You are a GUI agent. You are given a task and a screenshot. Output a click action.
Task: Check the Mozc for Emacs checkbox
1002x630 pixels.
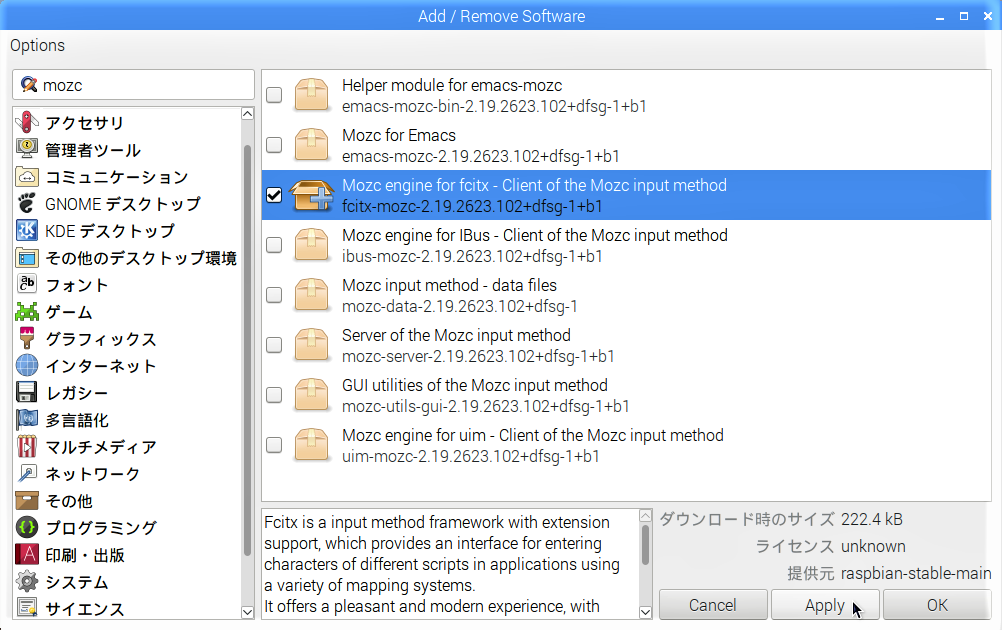(x=274, y=145)
